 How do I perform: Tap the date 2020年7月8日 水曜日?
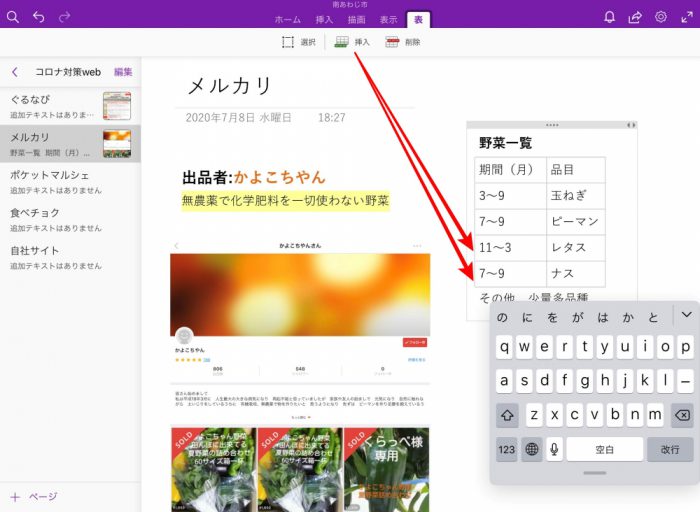click(238, 117)
